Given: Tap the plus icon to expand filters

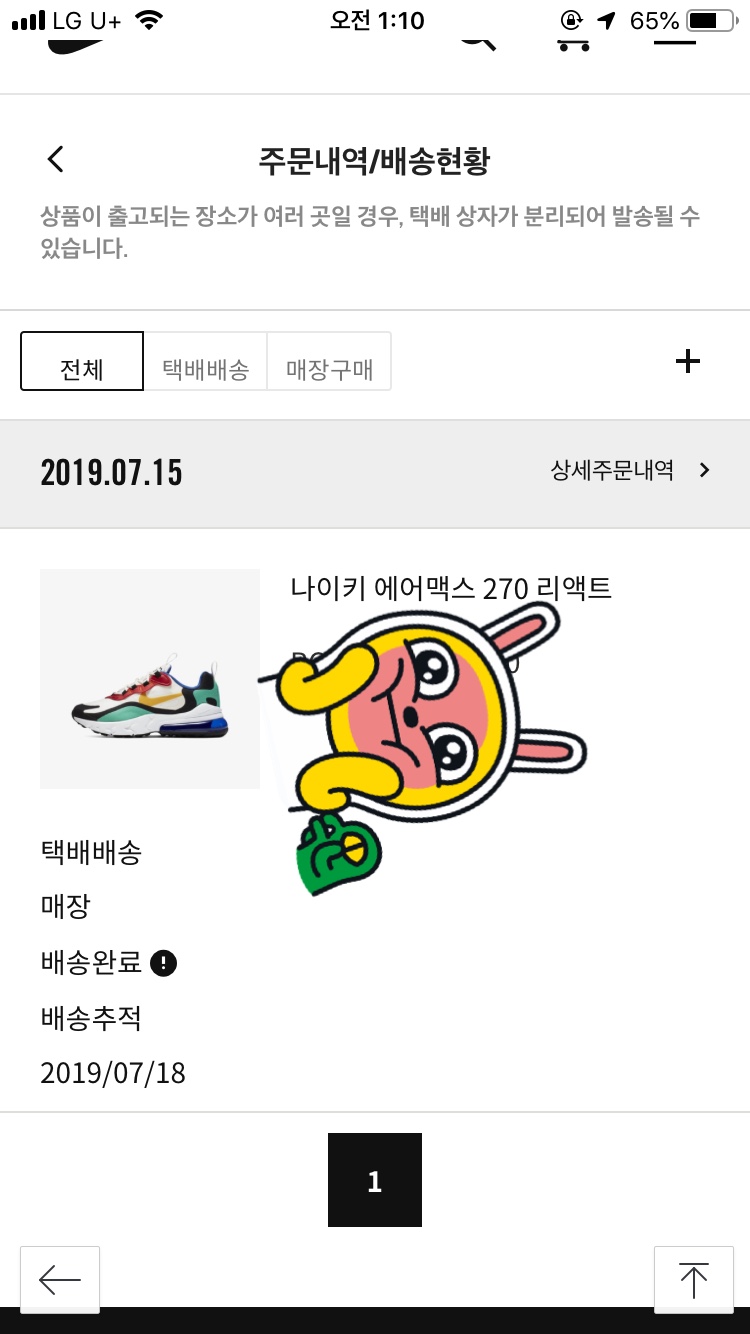Looking at the screenshot, I should (x=688, y=361).
